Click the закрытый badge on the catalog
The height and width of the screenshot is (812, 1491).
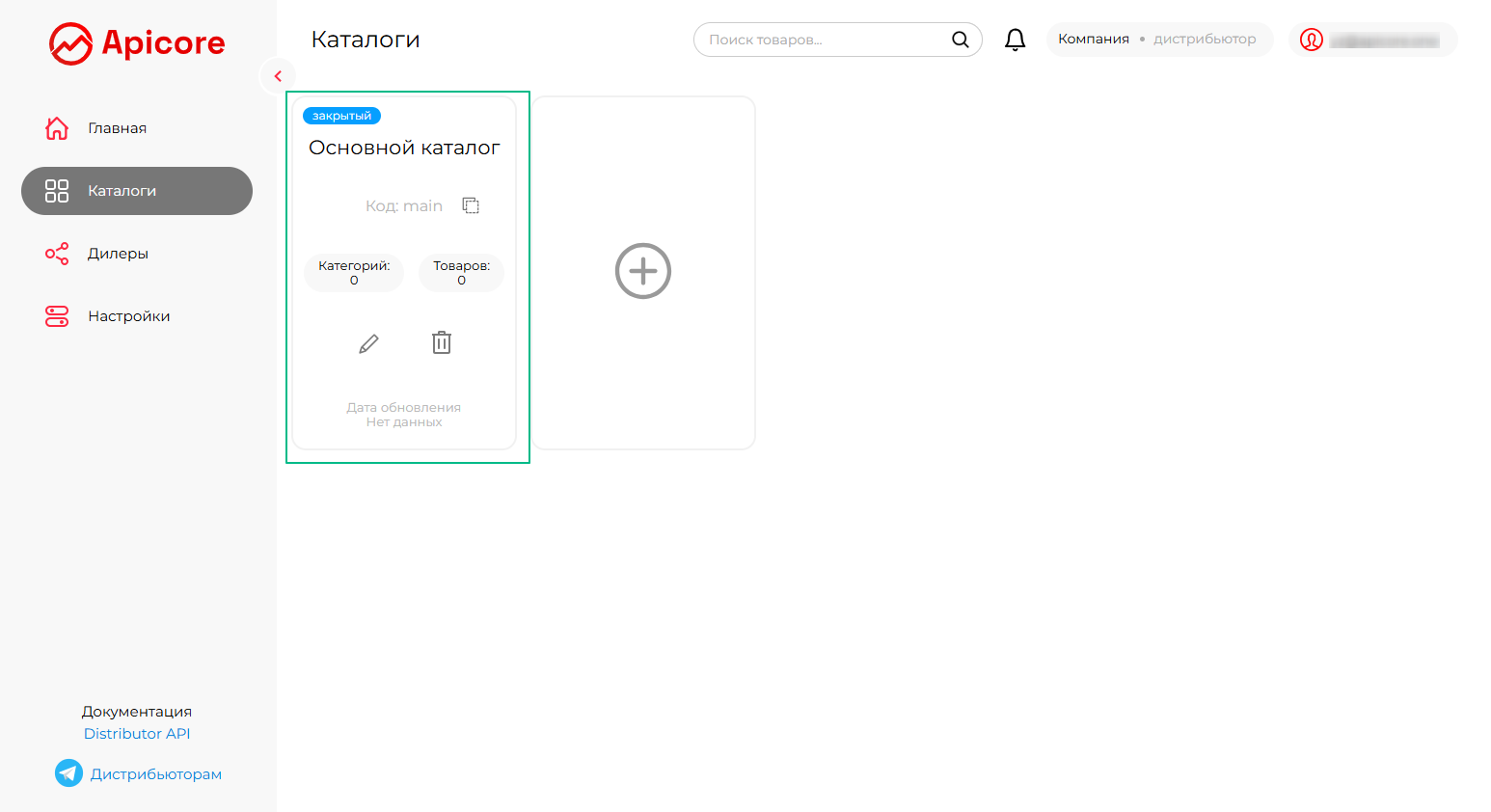coord(341,116)
